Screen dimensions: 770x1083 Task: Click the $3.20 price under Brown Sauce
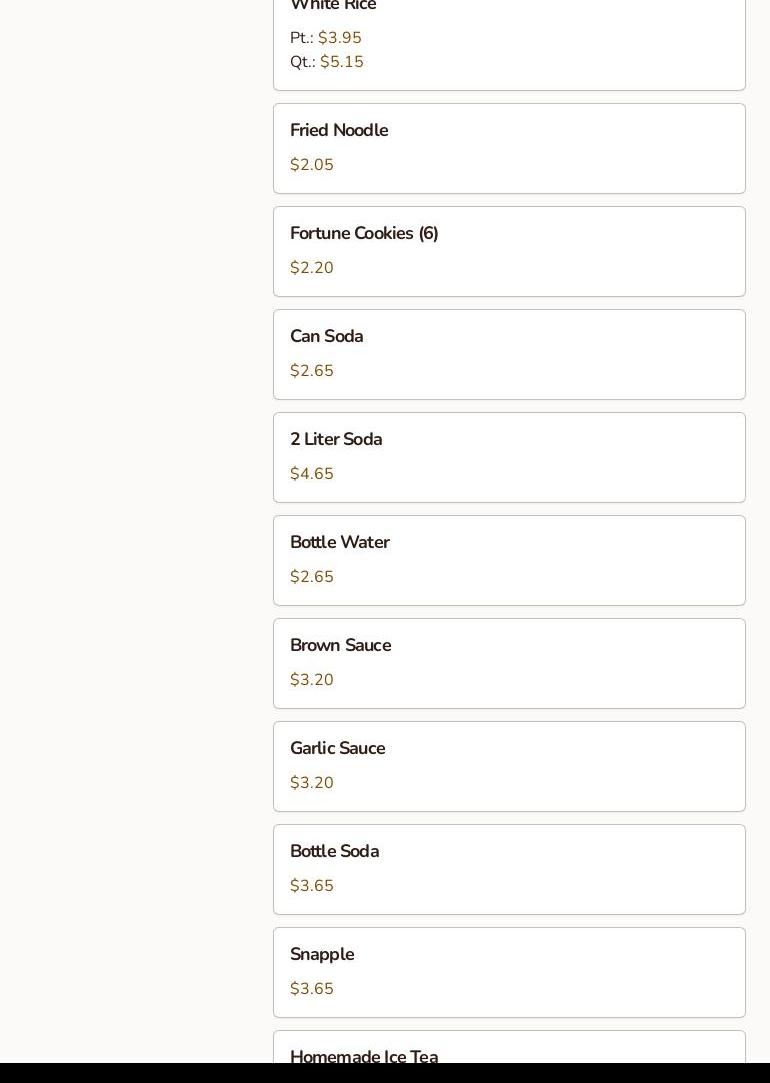[x=312, y=680]
